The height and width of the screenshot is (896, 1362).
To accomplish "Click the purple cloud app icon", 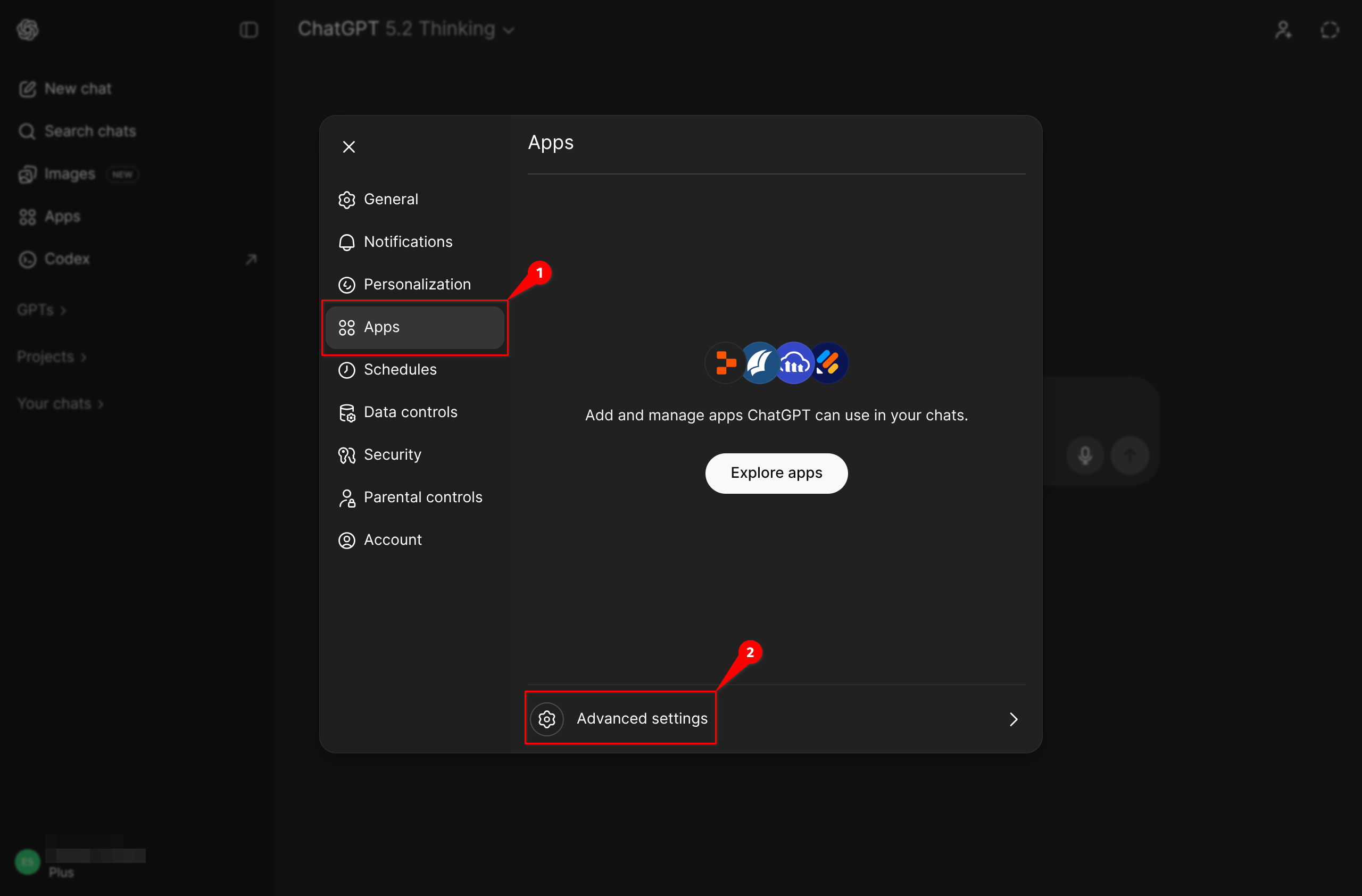I will (x=794, y=363).
